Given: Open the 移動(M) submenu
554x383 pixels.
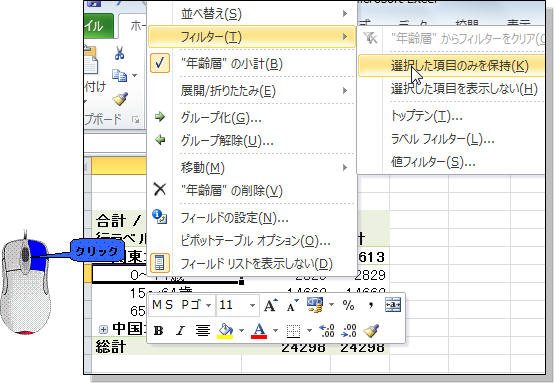Looking at the screenshot, I should pyautogui.click(x=252, y=167).
